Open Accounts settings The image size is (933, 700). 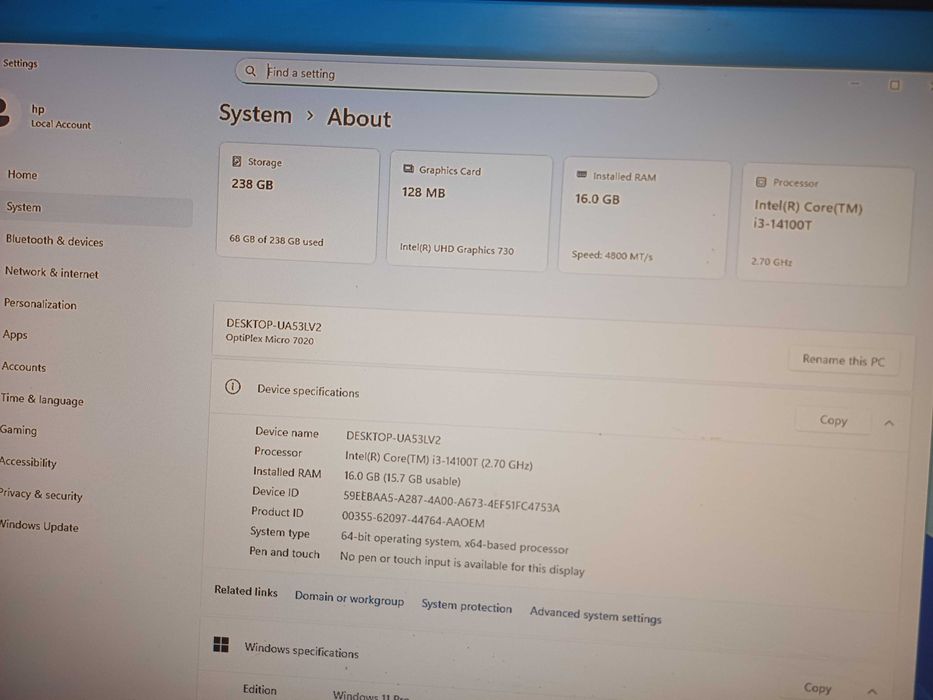click(x=24, y=367)
